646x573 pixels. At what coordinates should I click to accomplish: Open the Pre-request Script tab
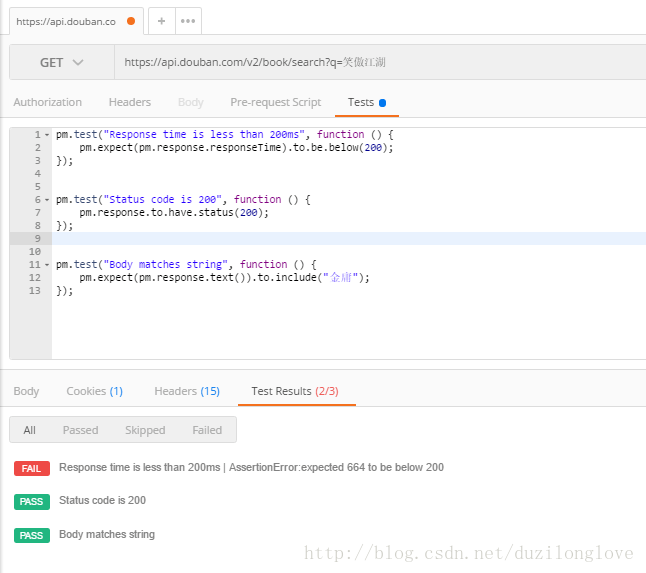[x=276, y=102]
